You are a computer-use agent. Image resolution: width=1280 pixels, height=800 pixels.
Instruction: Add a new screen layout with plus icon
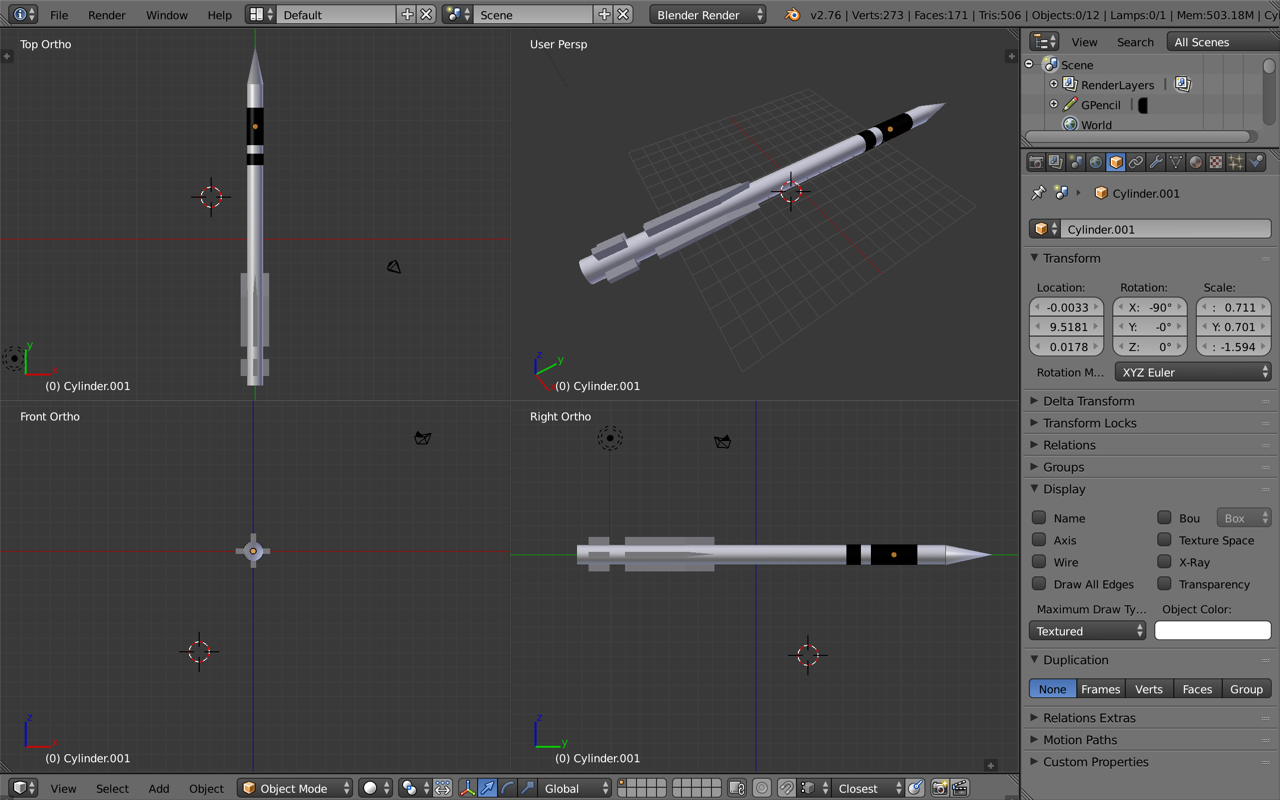point(407,14)
